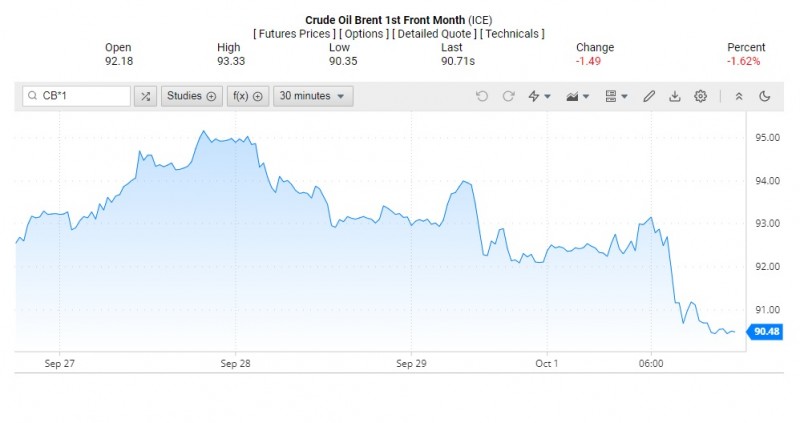Open the chart type dropdown
This screenshot has width=800, height=423.
click(577, 96)
